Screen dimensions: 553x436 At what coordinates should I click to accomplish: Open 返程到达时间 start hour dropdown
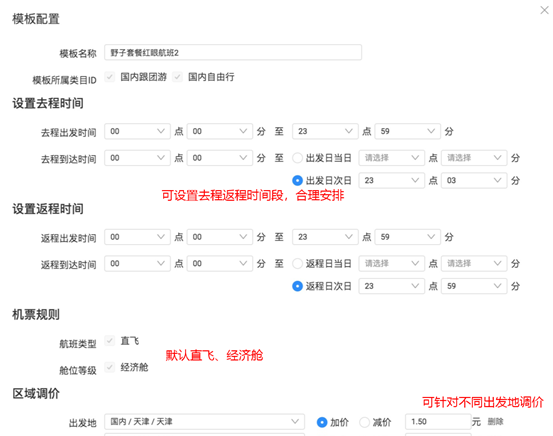137,263
